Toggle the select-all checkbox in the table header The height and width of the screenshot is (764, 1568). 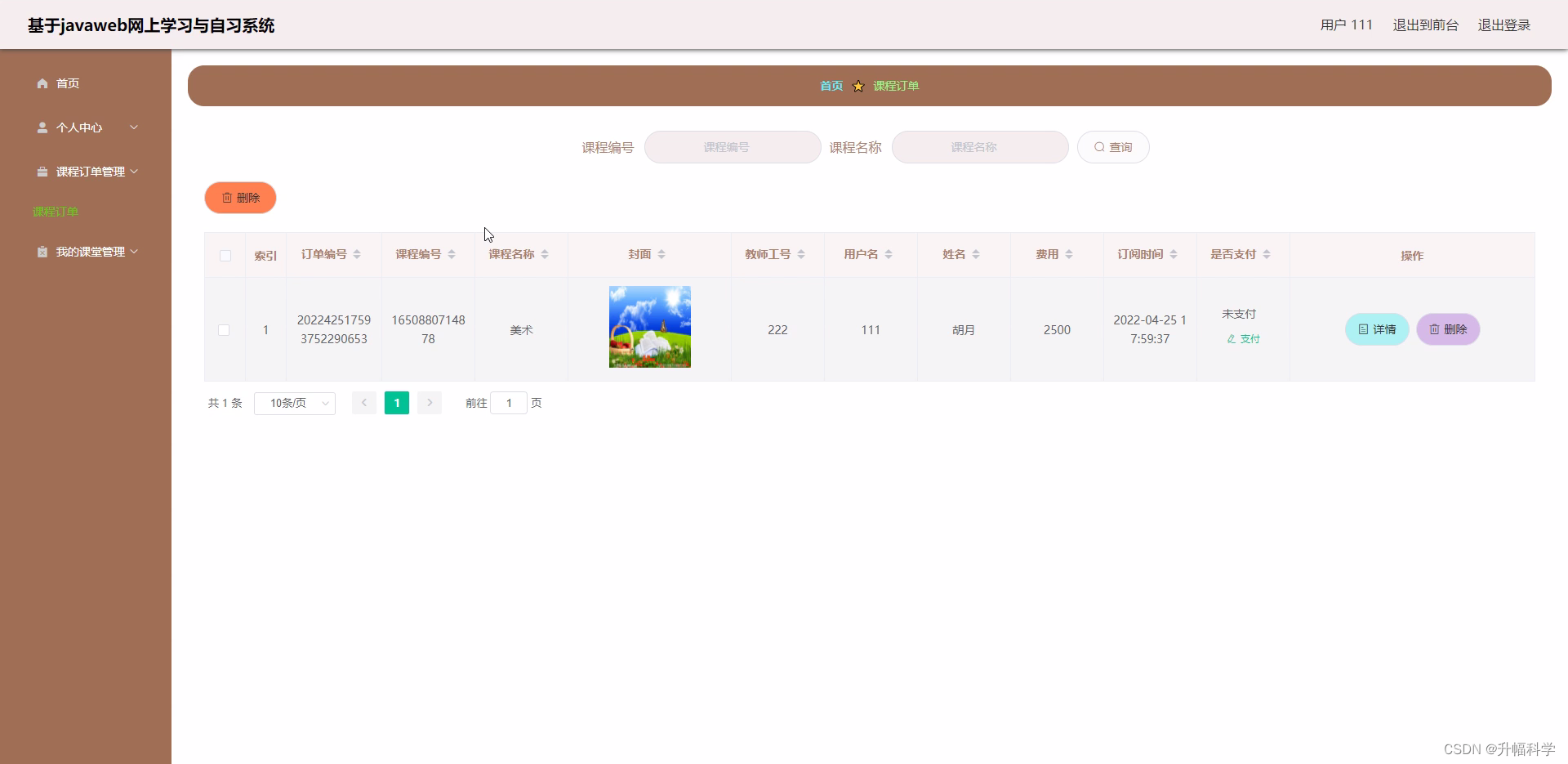(x=225, y=256)
